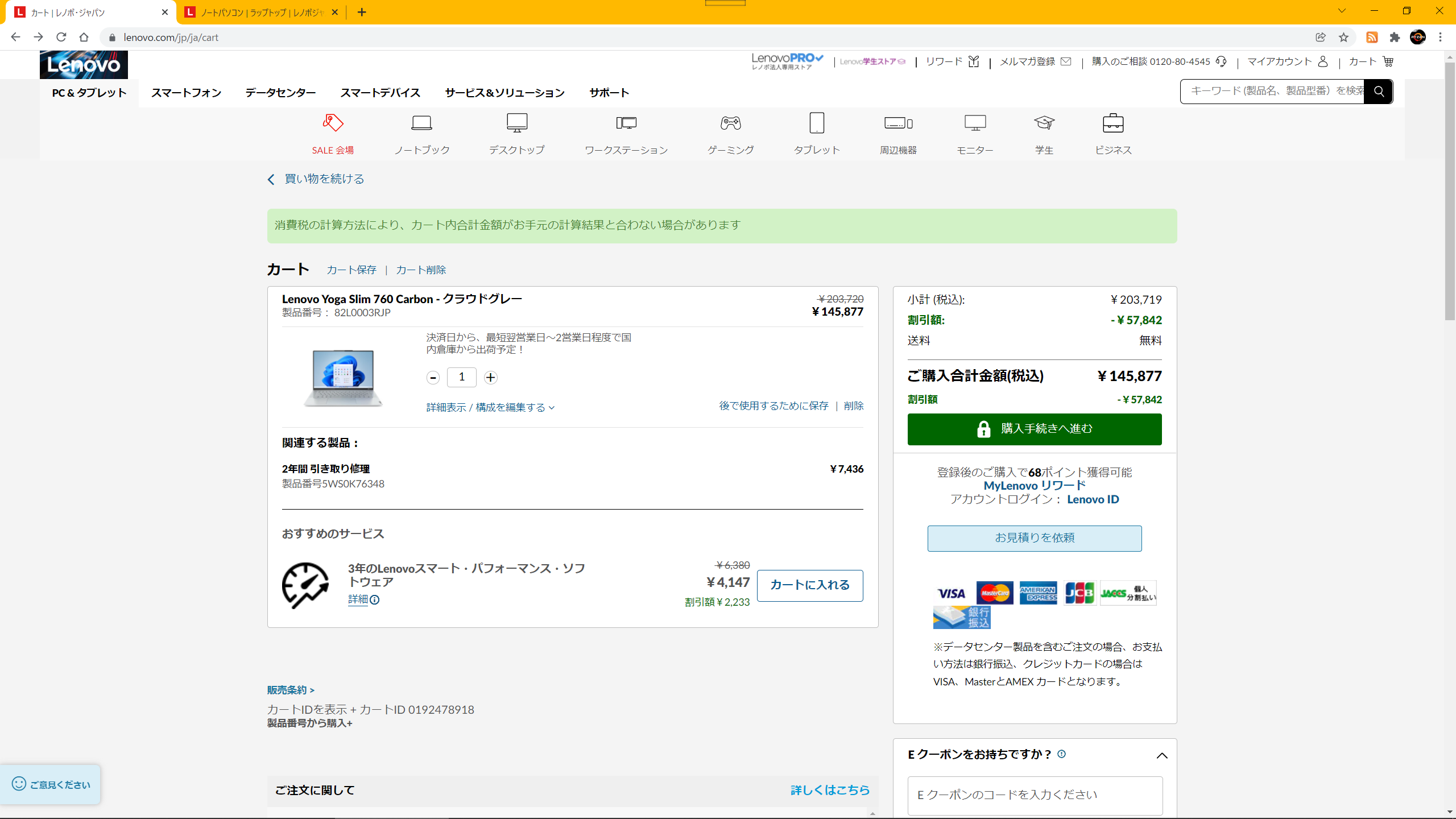Expand 製品番号から購入+
1456x819 pixels.
[310, 723]
